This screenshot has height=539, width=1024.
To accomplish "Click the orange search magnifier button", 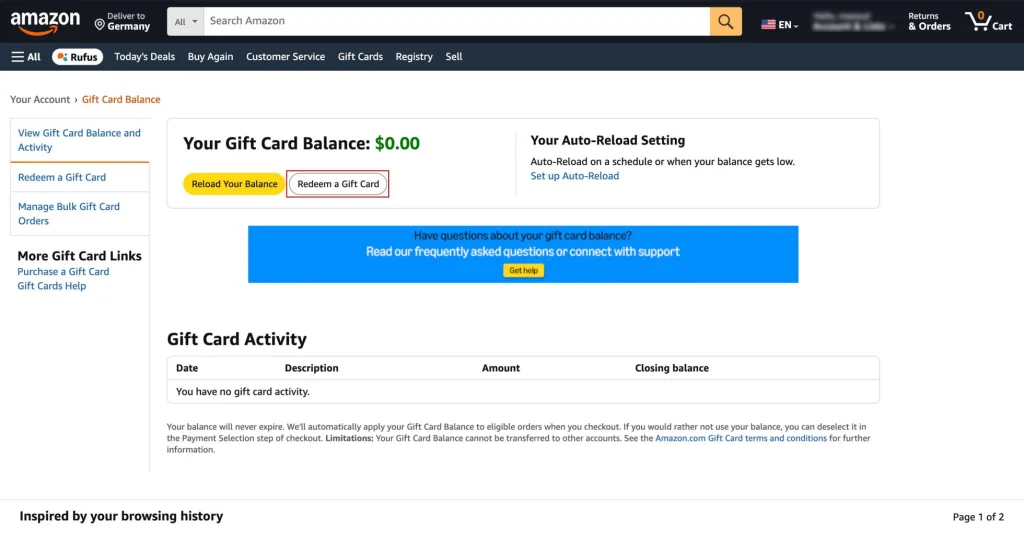I will [x=726, y=22].
